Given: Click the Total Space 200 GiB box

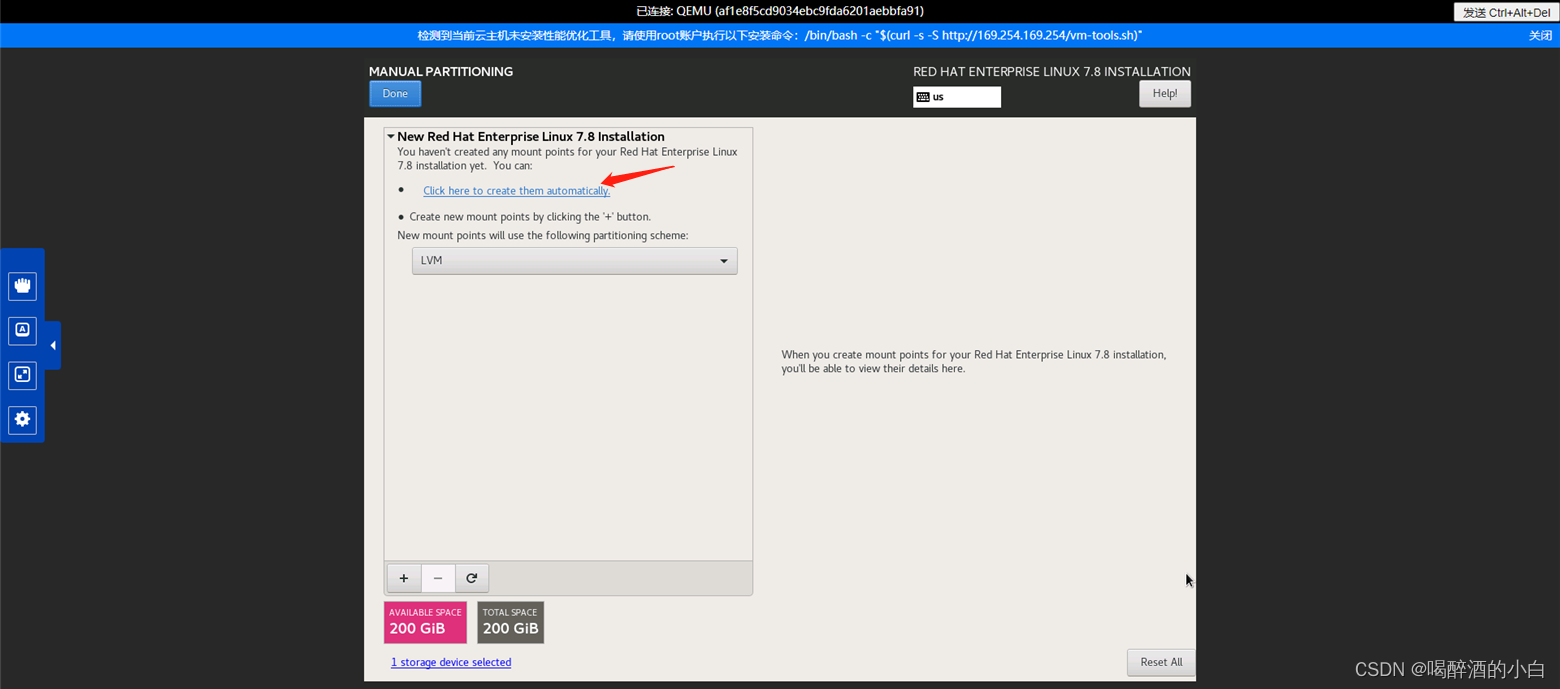Looking at the screenshot, I should 511,622.
